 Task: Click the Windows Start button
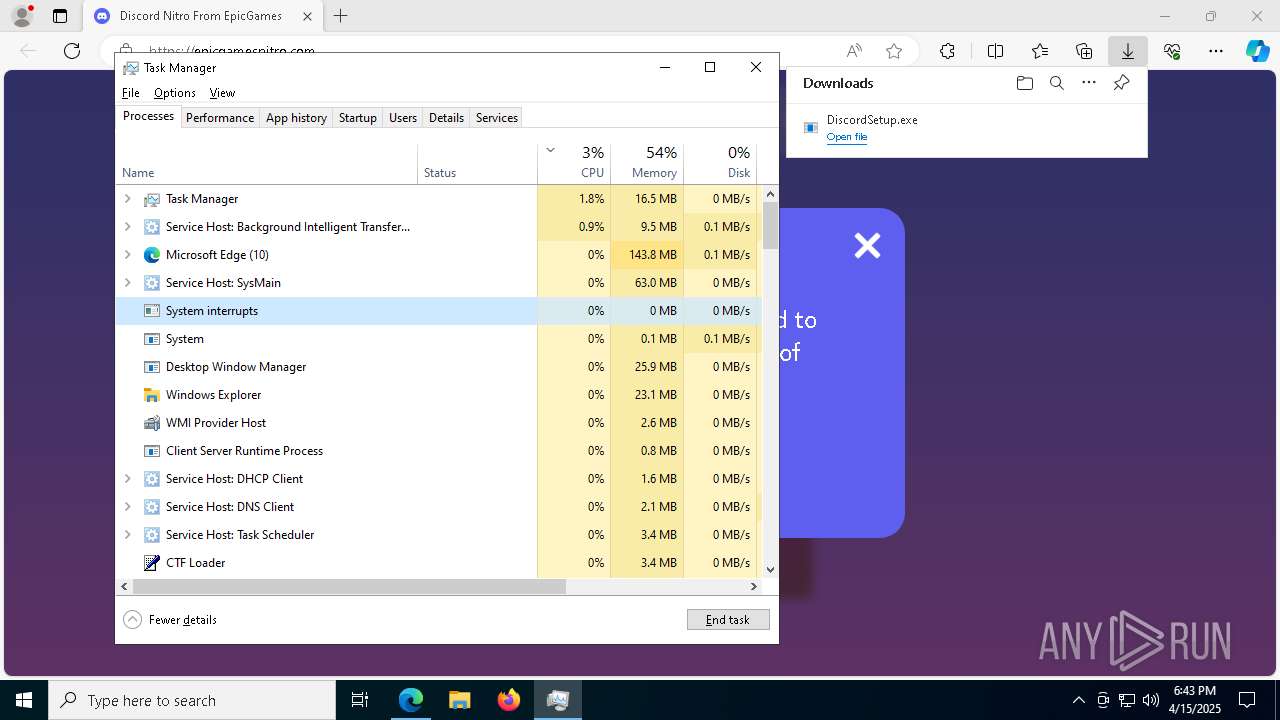(x=24, y=700)
